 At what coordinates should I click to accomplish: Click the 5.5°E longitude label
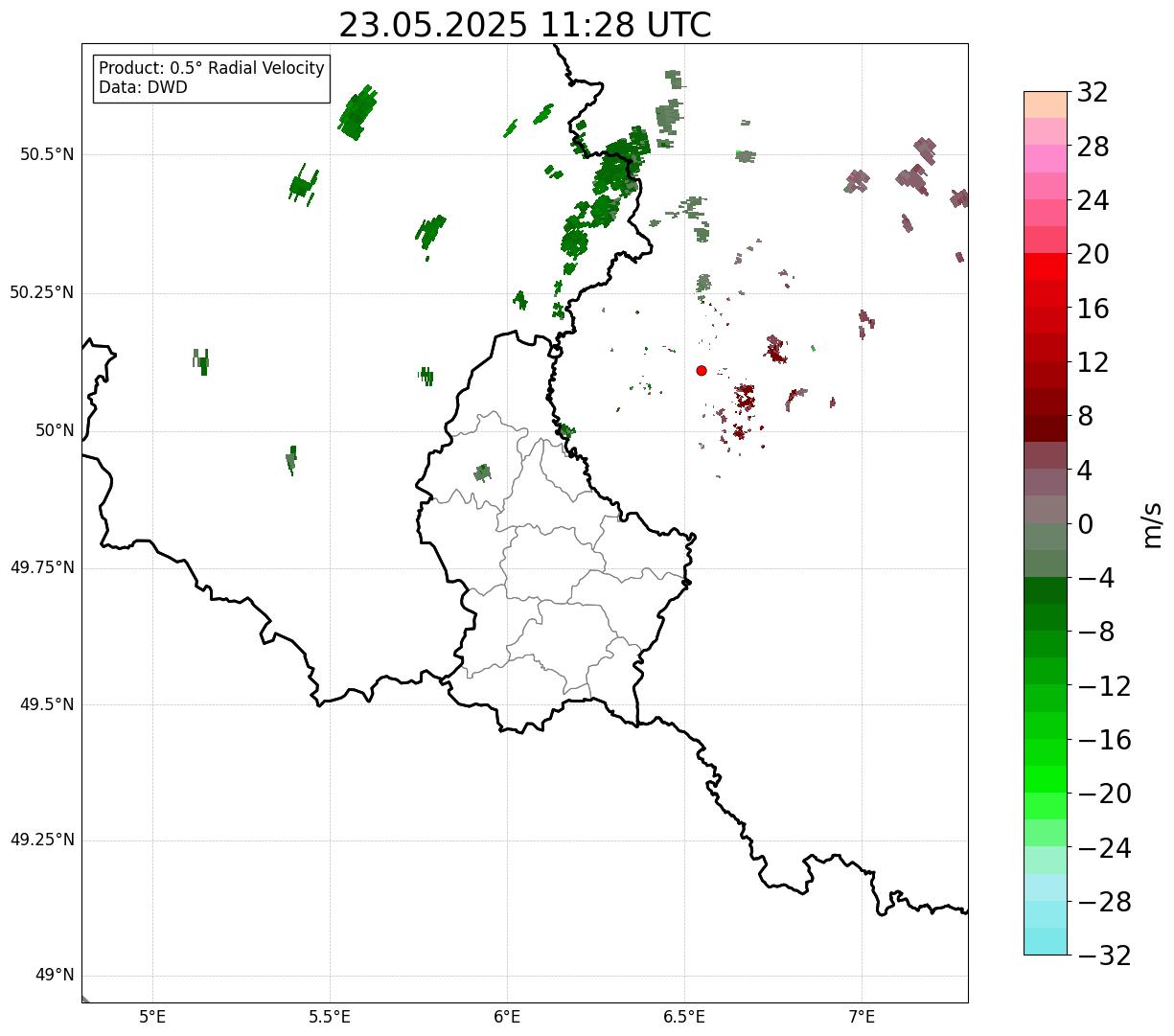click(330, 1017)
